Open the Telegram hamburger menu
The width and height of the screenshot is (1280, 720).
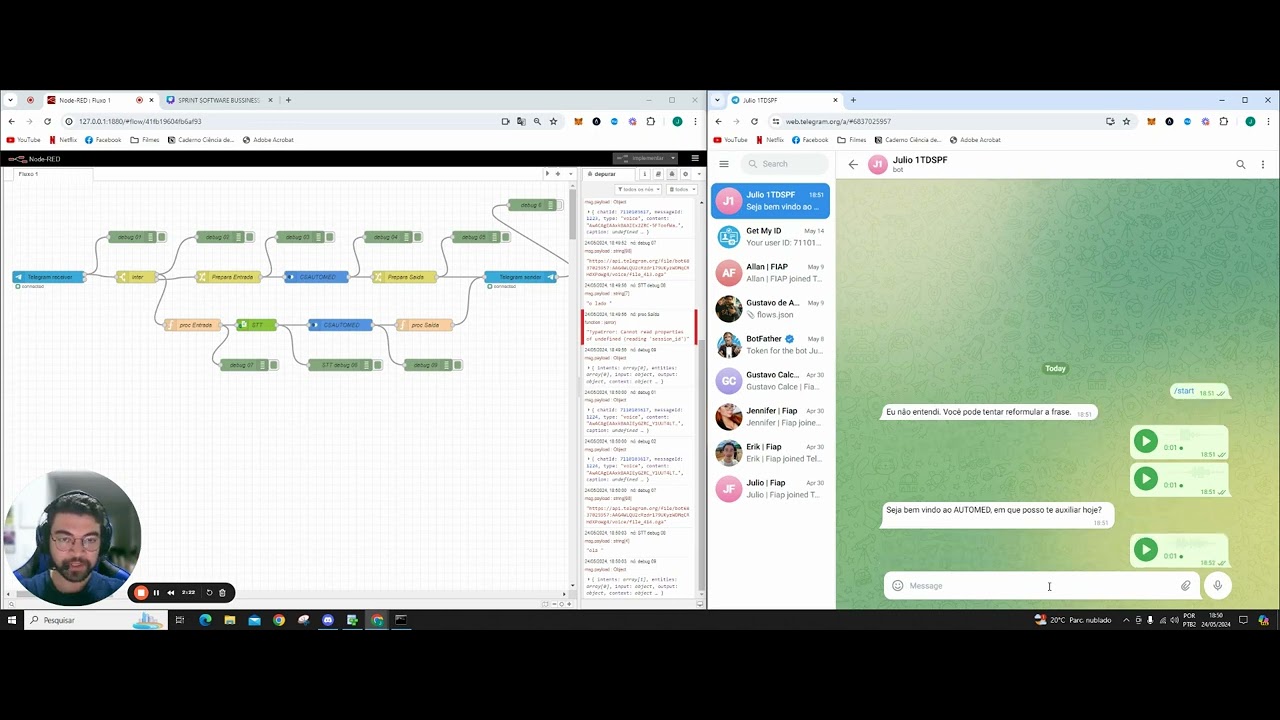coord(724,164)
